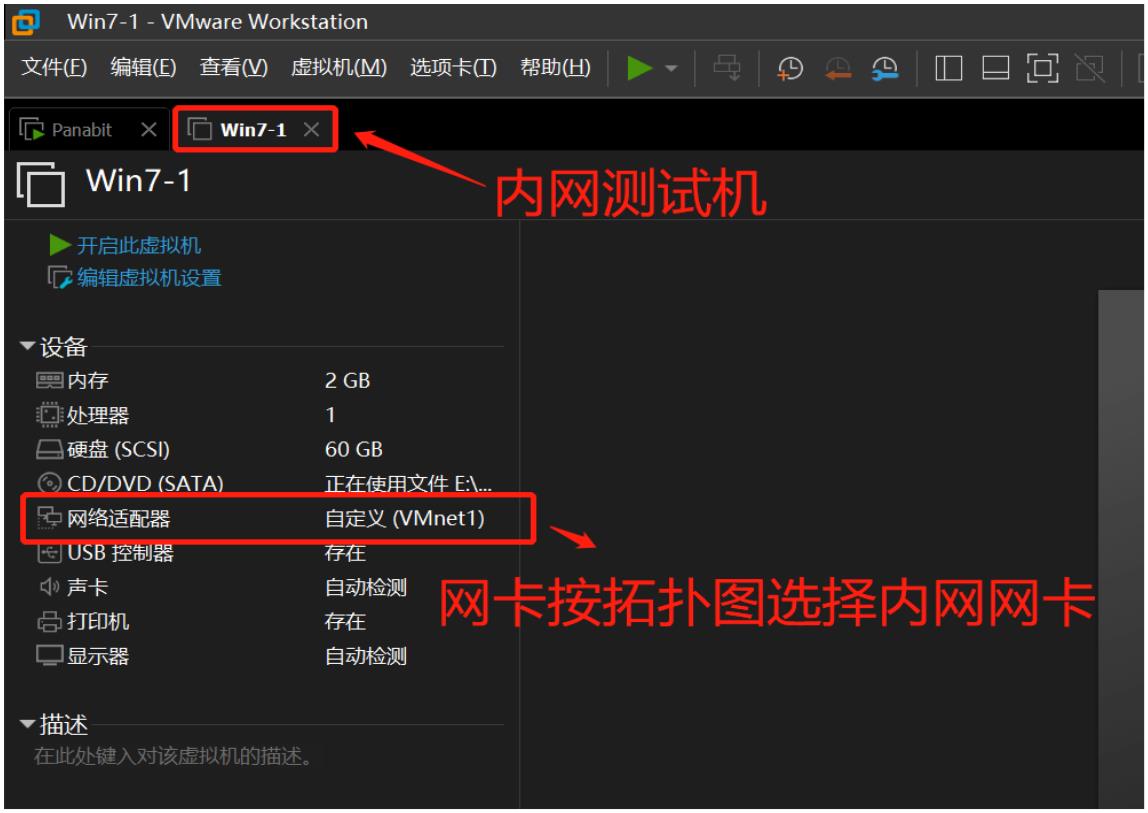
Task: Open the 帮助(H) menu
Action: coord(555,67)
